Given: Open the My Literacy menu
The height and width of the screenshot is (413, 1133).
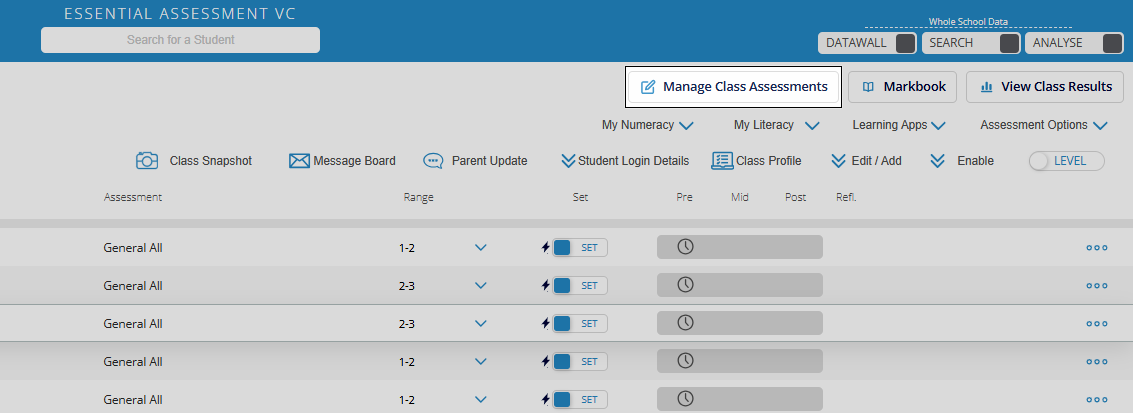Looking at the screenshot, I should pyautogui.click(x=776, y=125).
